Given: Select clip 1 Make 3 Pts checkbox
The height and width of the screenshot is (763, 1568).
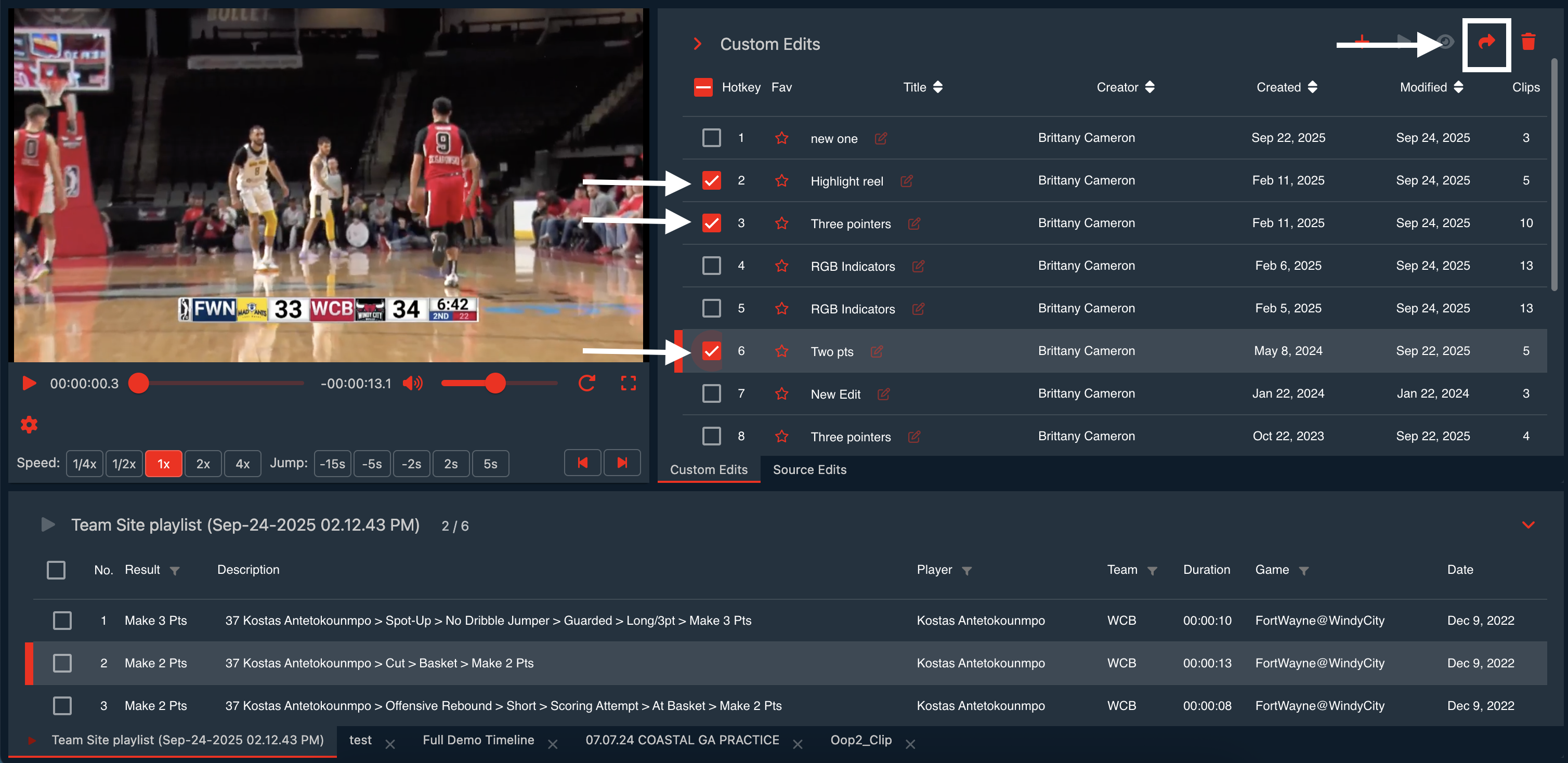Looking at the screenshot, I should coord(62,621).
